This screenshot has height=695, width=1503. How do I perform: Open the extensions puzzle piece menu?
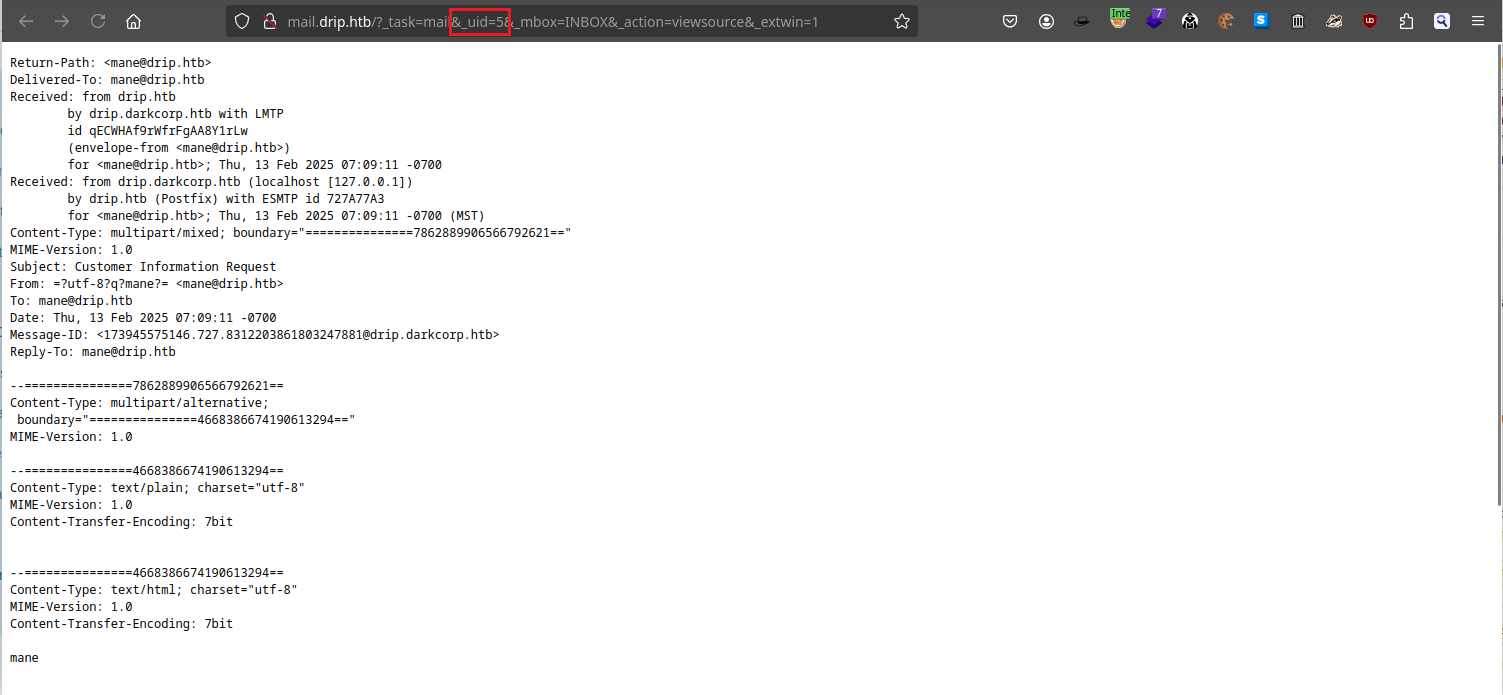pyautogui.click(x=1406, y=21)
